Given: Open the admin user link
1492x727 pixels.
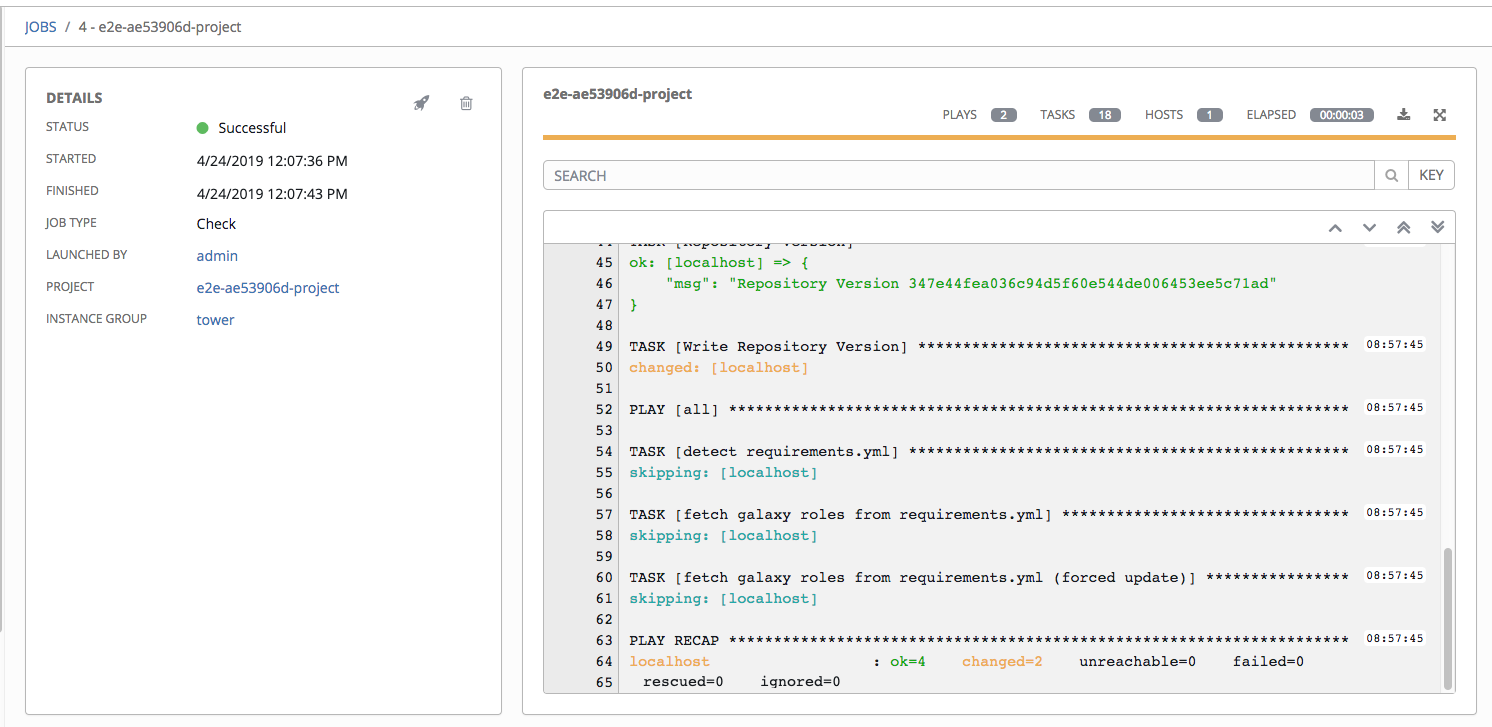Looking at the screenshot, I should click(217, 256).
